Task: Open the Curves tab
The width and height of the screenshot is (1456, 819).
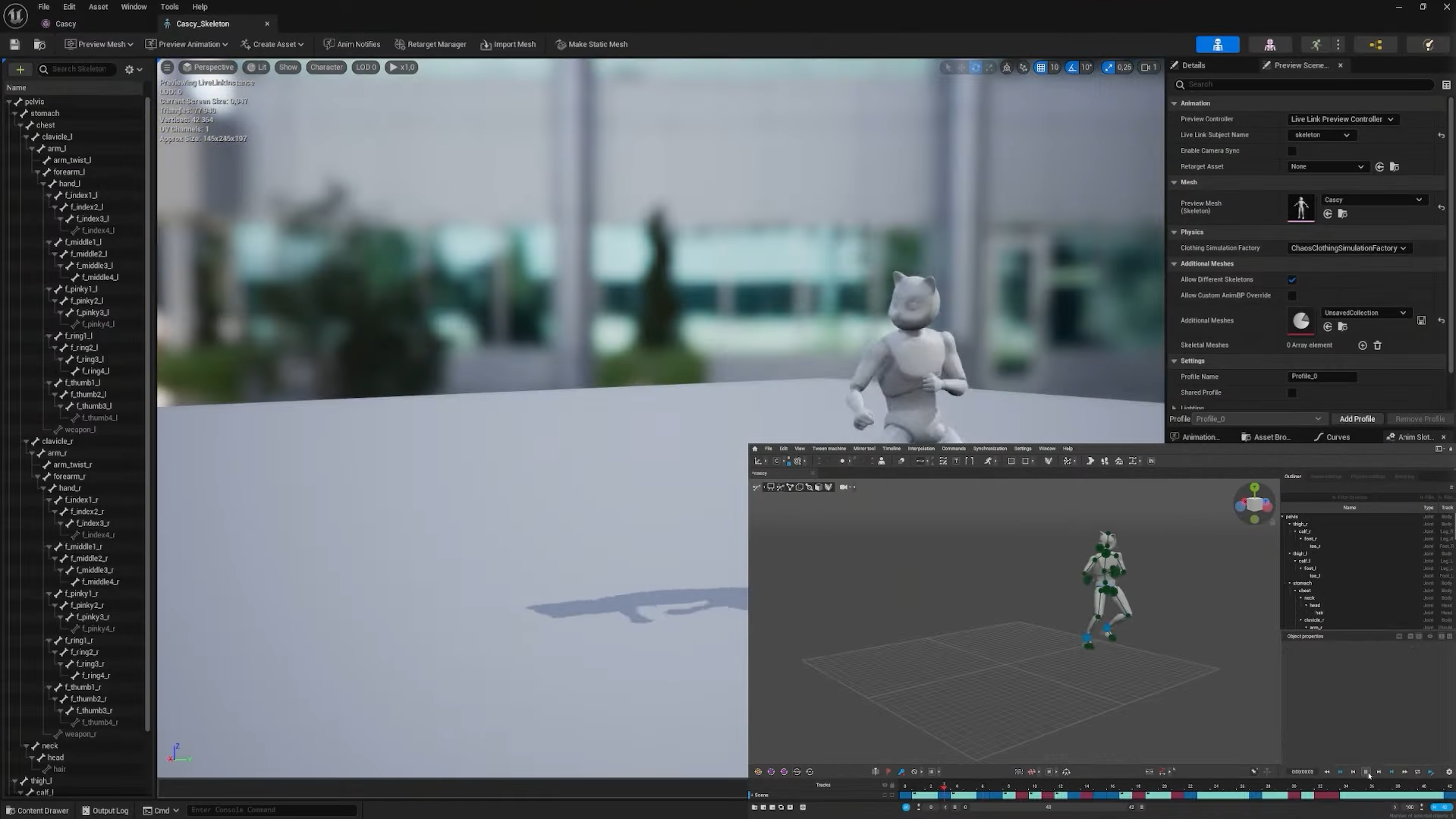Action: click(1332, 437)
